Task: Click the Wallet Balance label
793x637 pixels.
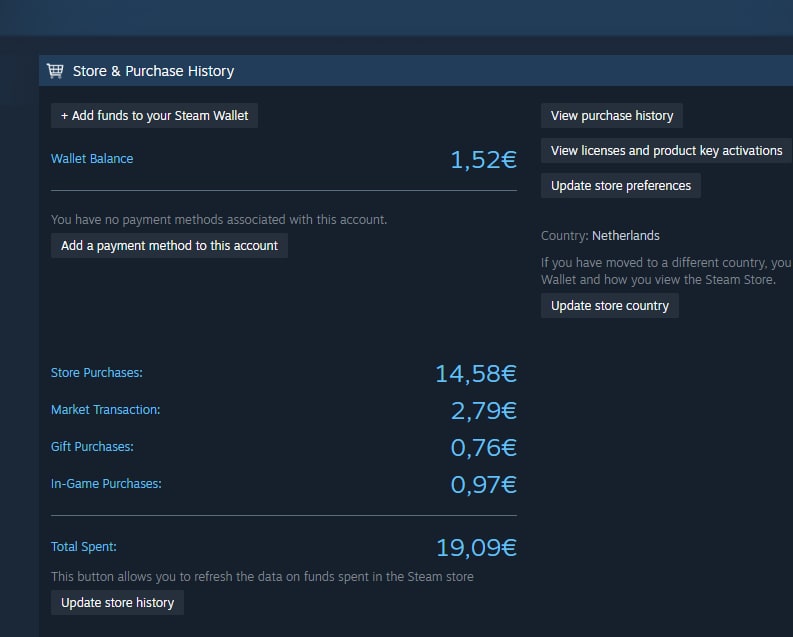Action: 92,159
